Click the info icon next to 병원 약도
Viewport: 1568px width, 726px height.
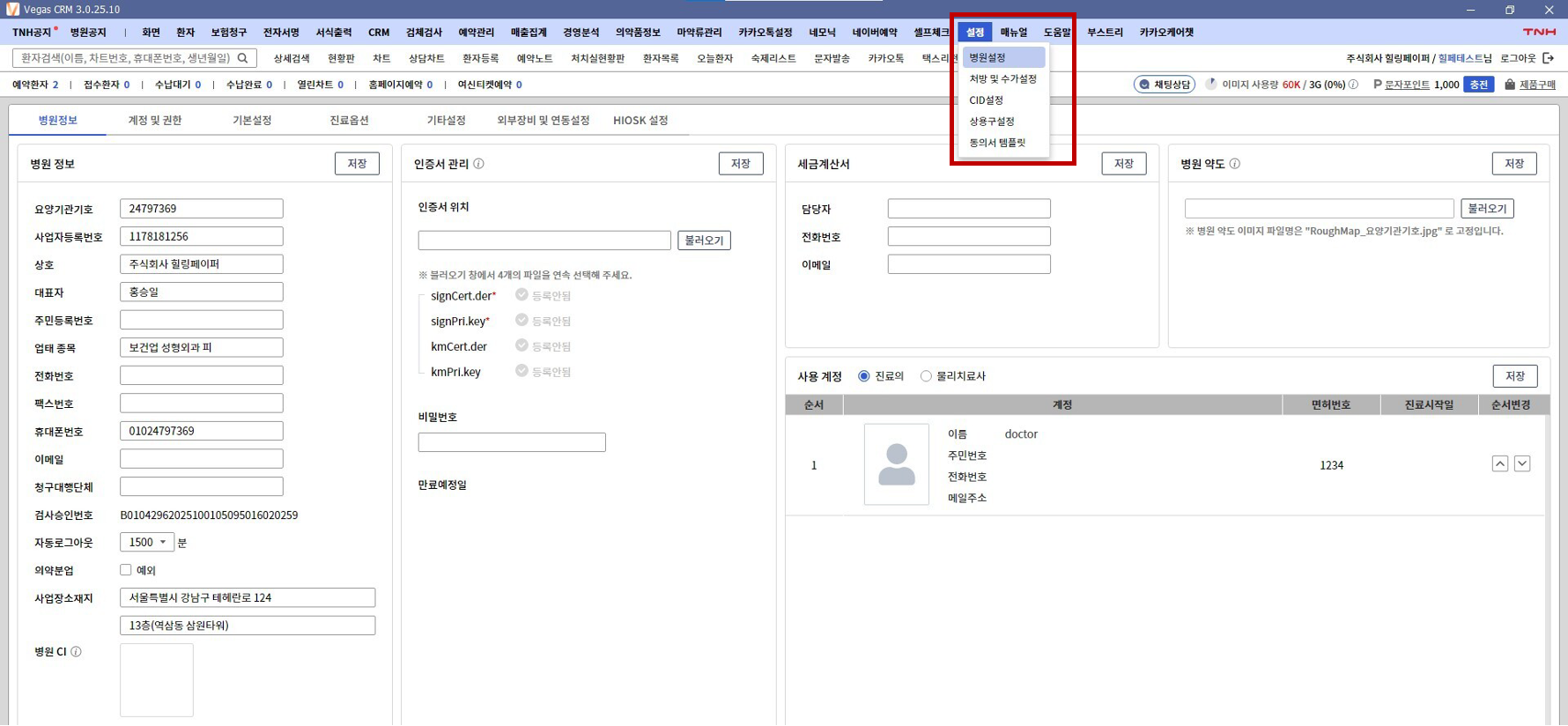point(1234,164)
